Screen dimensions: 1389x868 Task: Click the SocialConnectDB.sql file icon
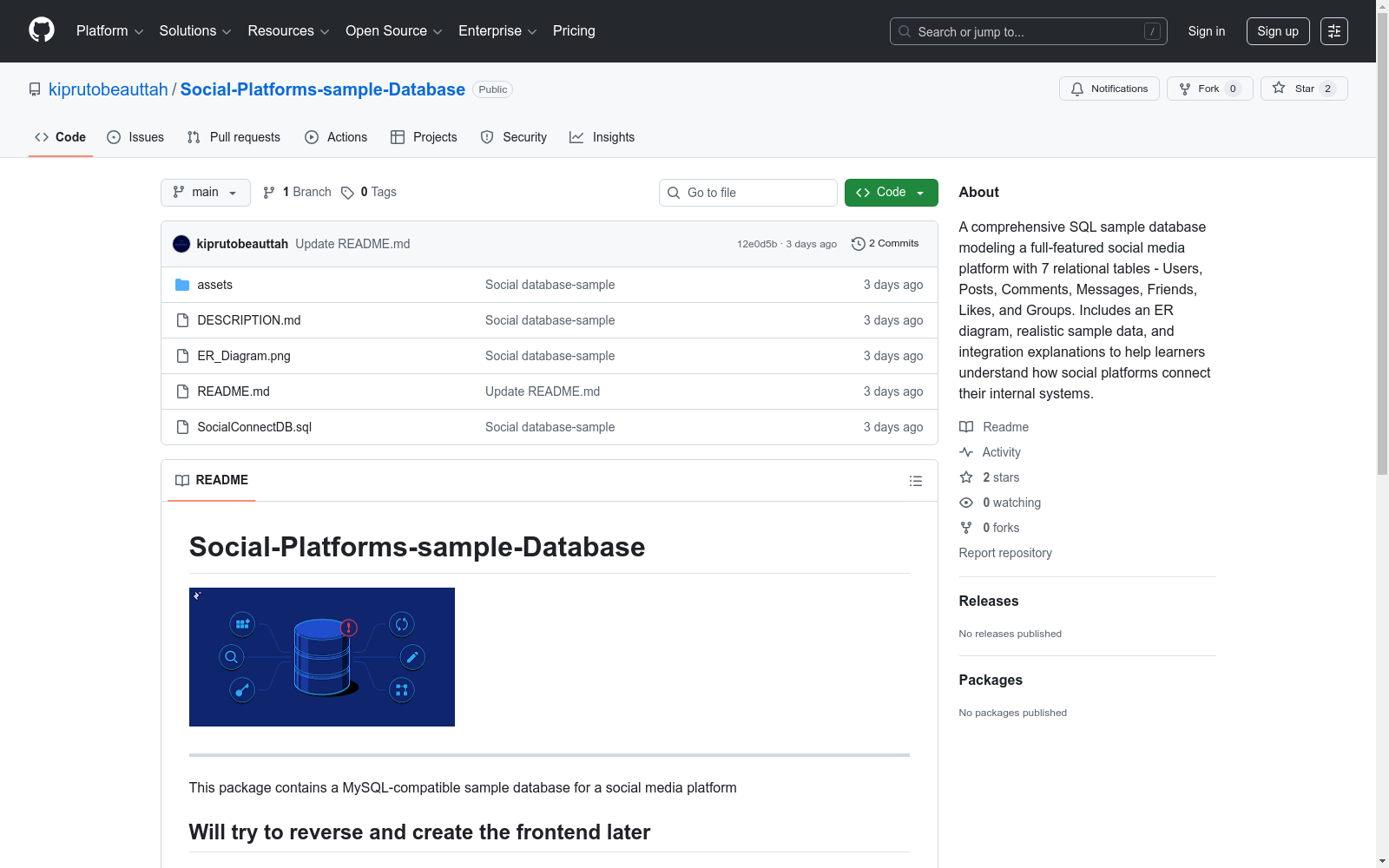point(182,427)
